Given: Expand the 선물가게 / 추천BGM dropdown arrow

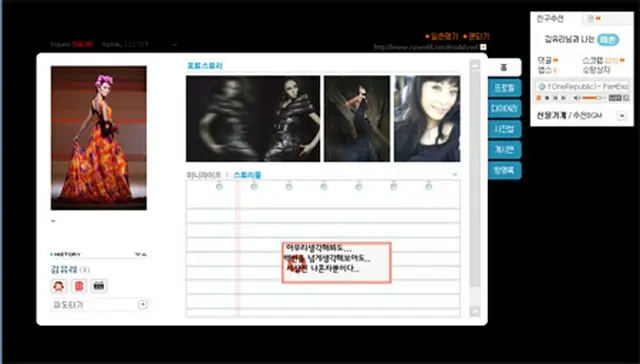Looking at the screenshot, I should 622,116.
